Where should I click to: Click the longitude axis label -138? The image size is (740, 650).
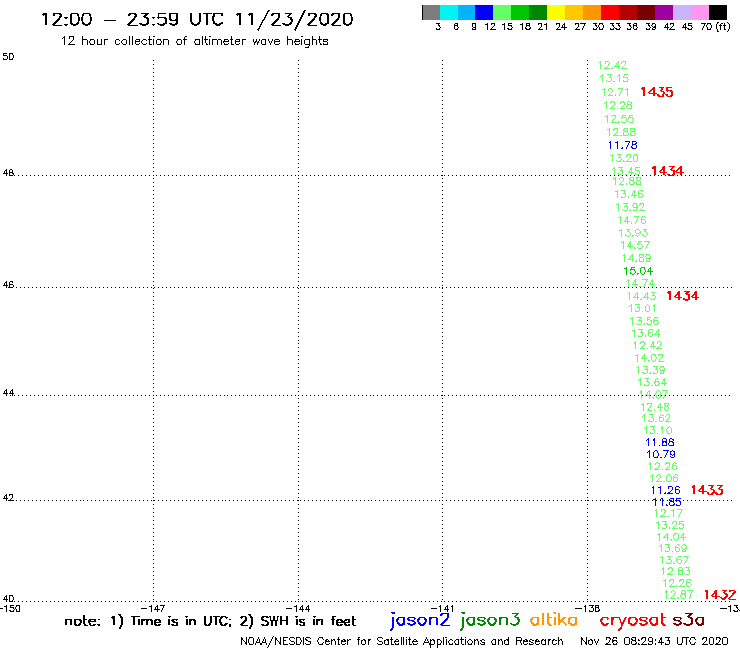pos(587,608)
